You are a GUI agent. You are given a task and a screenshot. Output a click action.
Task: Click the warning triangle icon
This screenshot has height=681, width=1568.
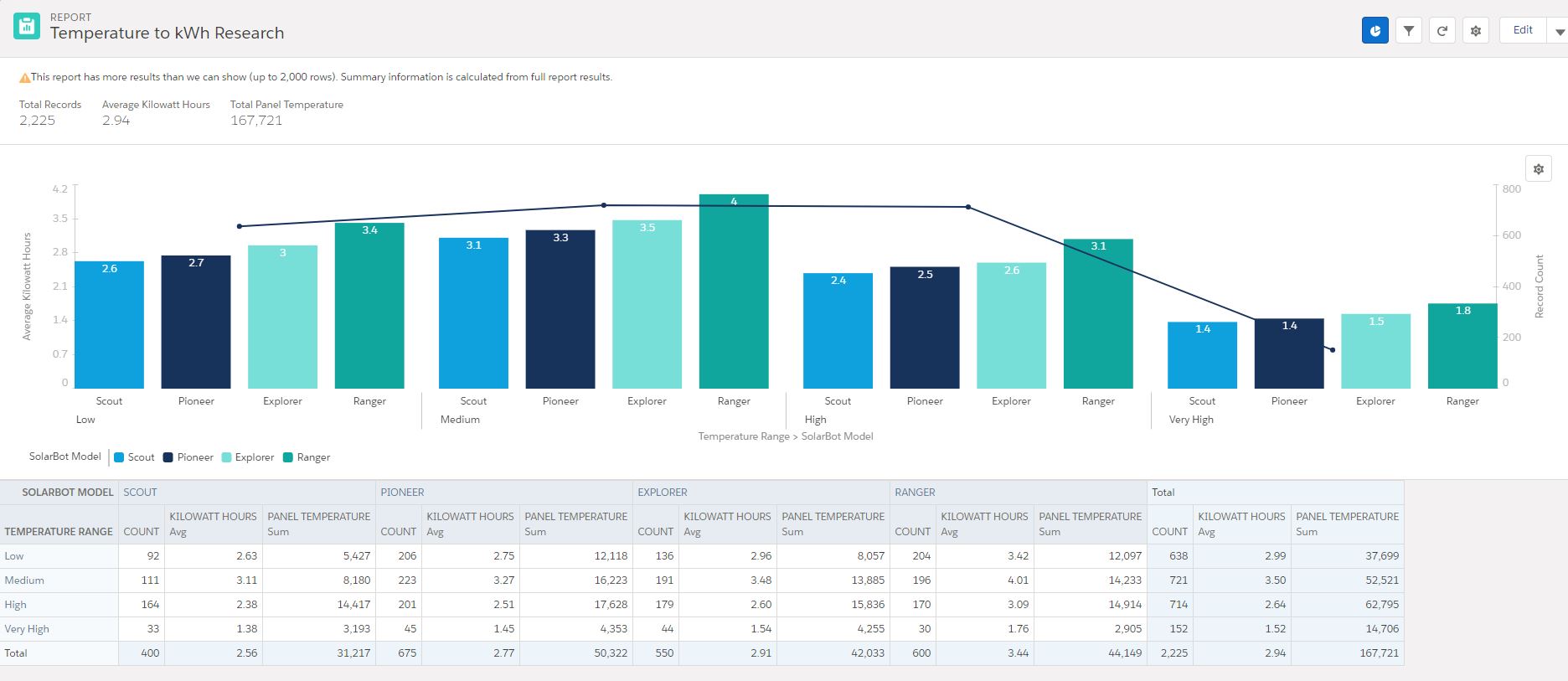(x=24, y=78)
